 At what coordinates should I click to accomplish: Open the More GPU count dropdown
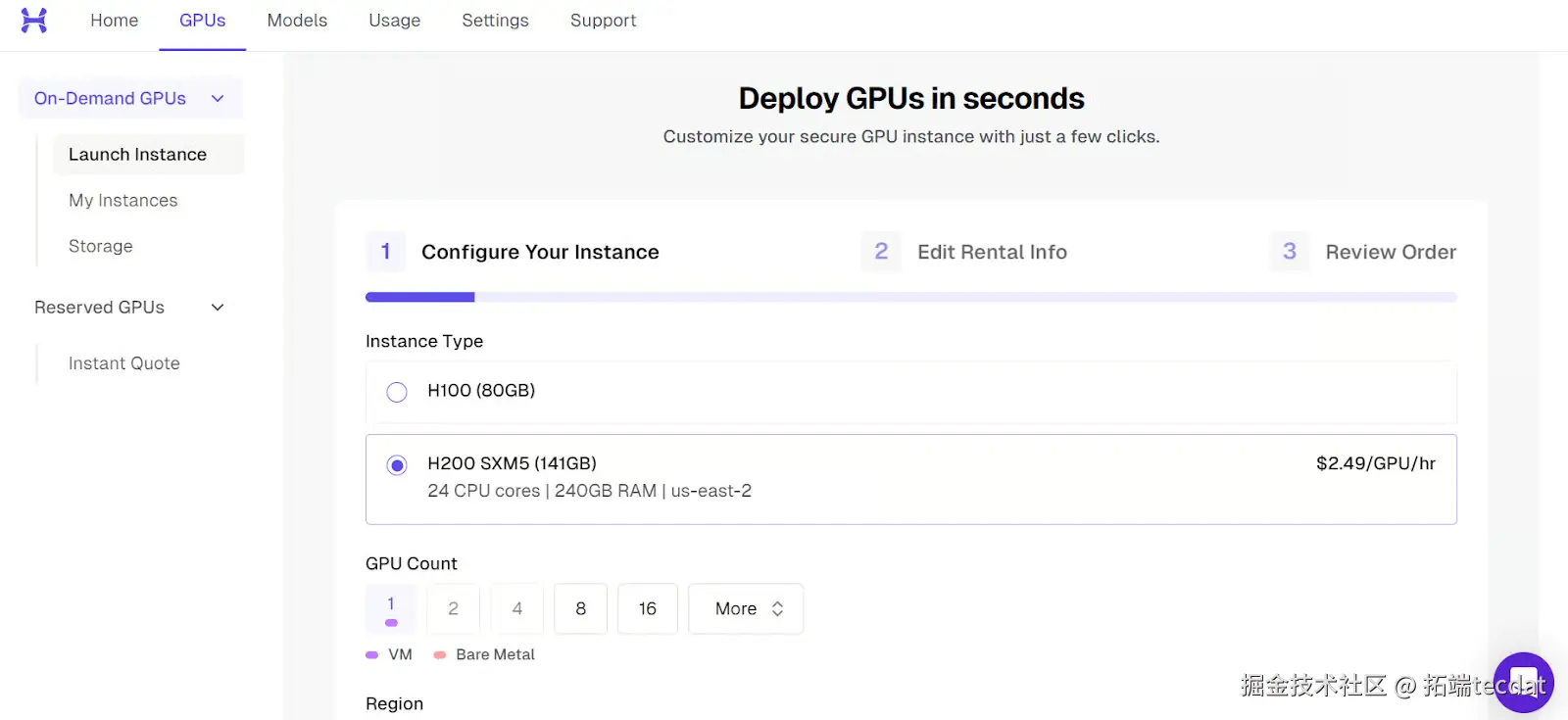[x=746, y=608]
